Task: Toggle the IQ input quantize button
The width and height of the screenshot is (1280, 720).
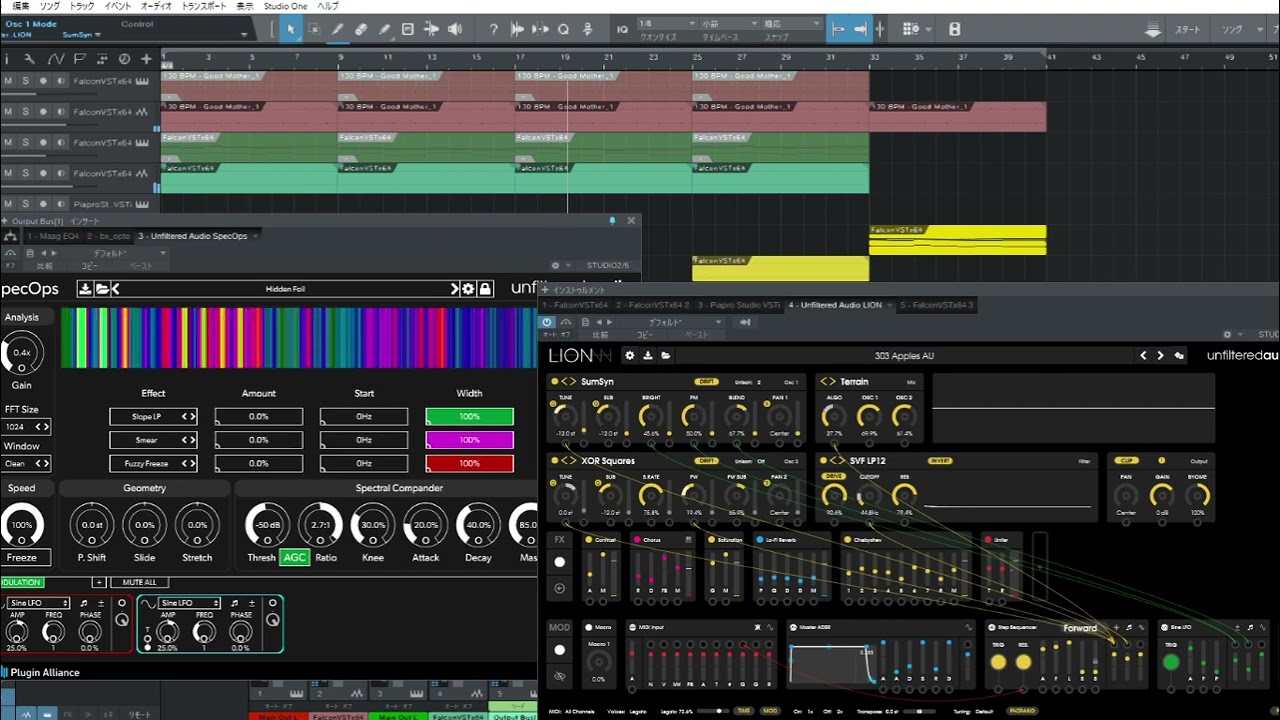Action: tap(623, 29)
